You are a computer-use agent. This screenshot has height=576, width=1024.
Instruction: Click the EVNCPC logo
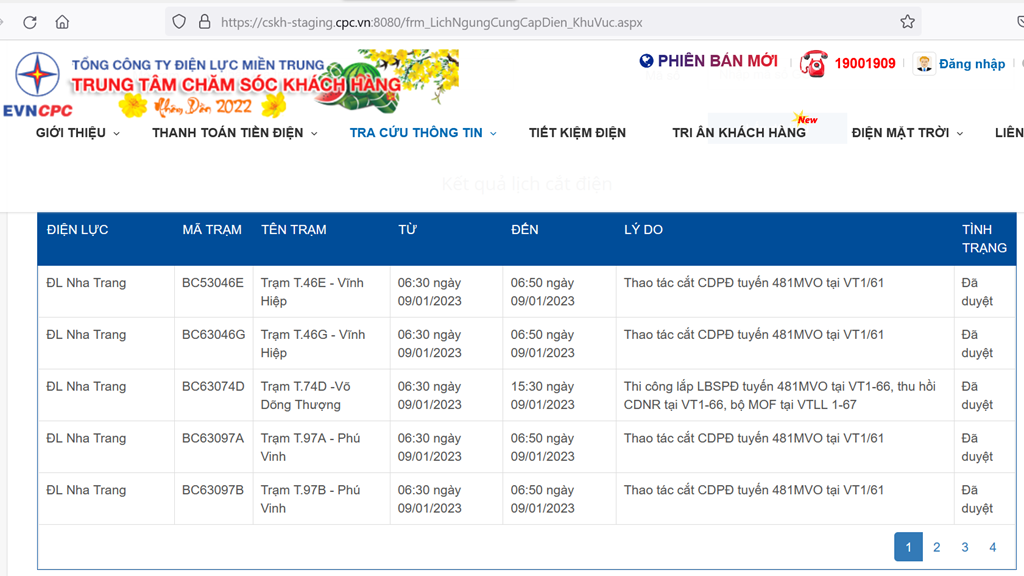coord(37,84)
